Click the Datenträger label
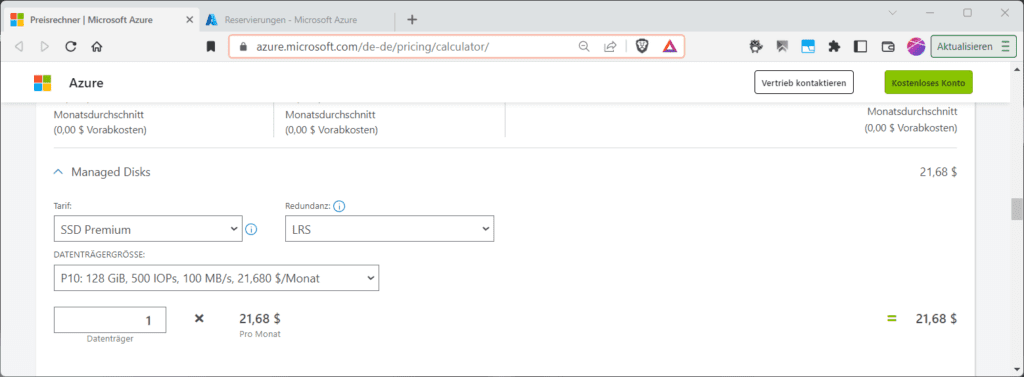 tap(110, 339)
